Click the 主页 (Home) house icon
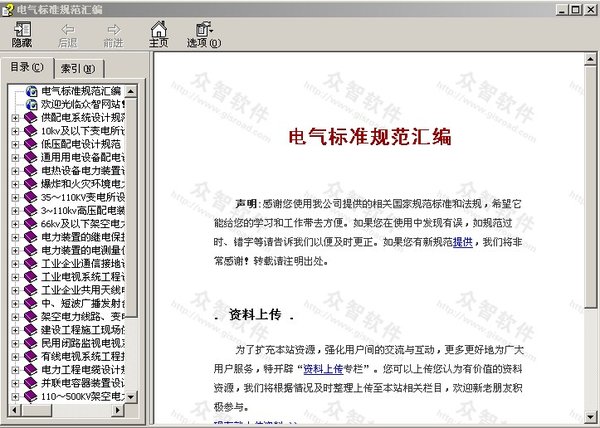Viewport: 600px width, 428px height. tap(158, 31)
